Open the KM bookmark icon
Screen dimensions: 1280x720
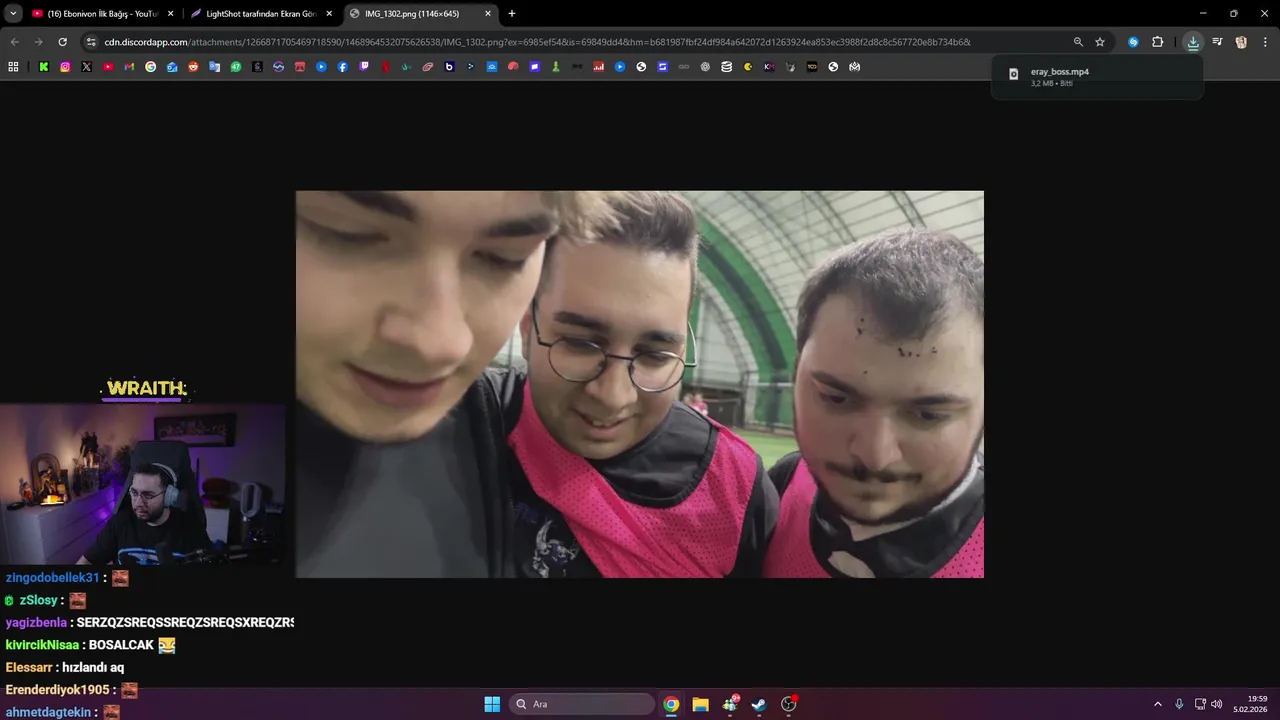(769, 67)
